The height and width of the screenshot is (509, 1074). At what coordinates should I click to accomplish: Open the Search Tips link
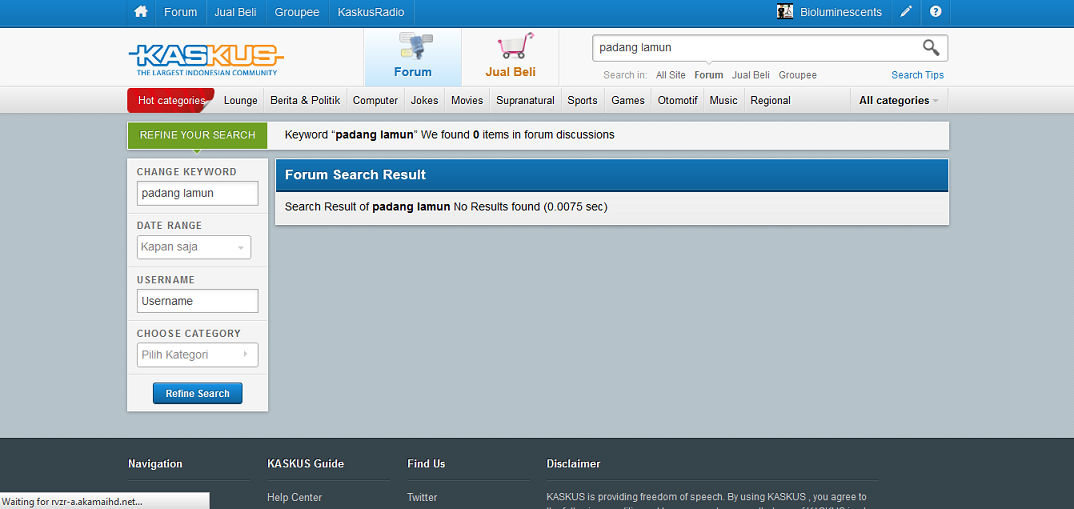pos(917,75)
